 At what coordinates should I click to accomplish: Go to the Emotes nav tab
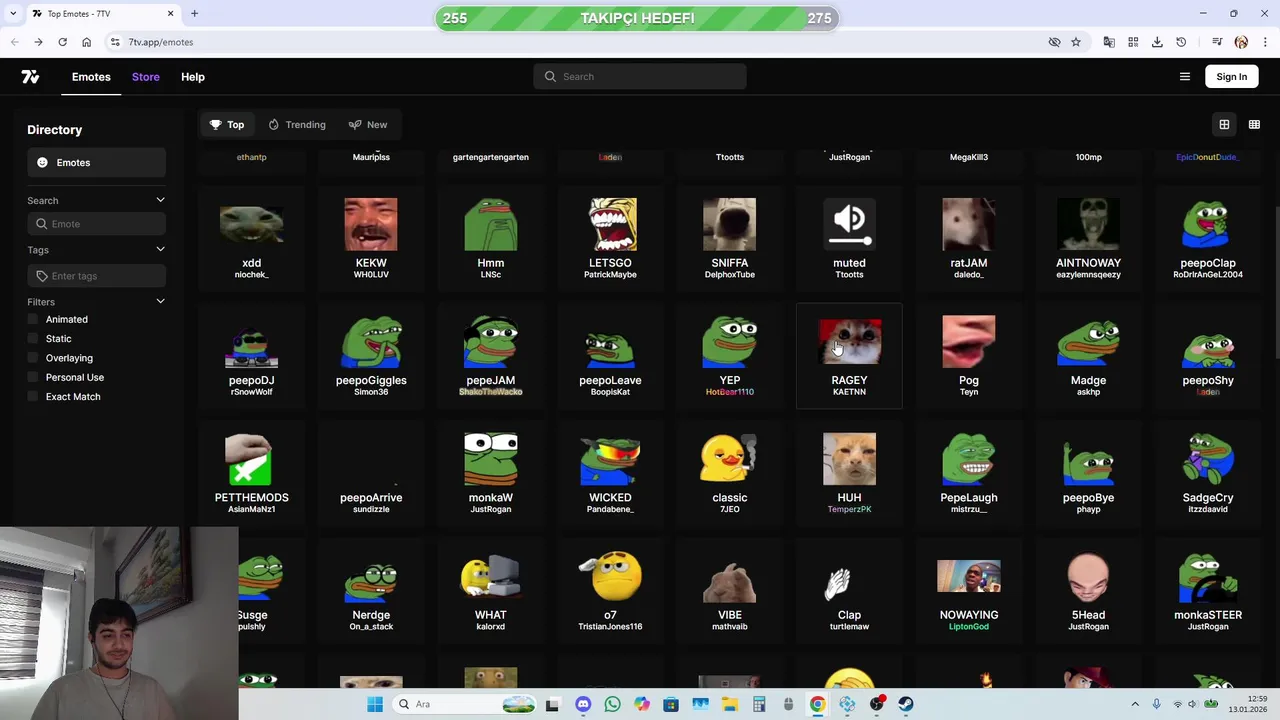point(91,77)
